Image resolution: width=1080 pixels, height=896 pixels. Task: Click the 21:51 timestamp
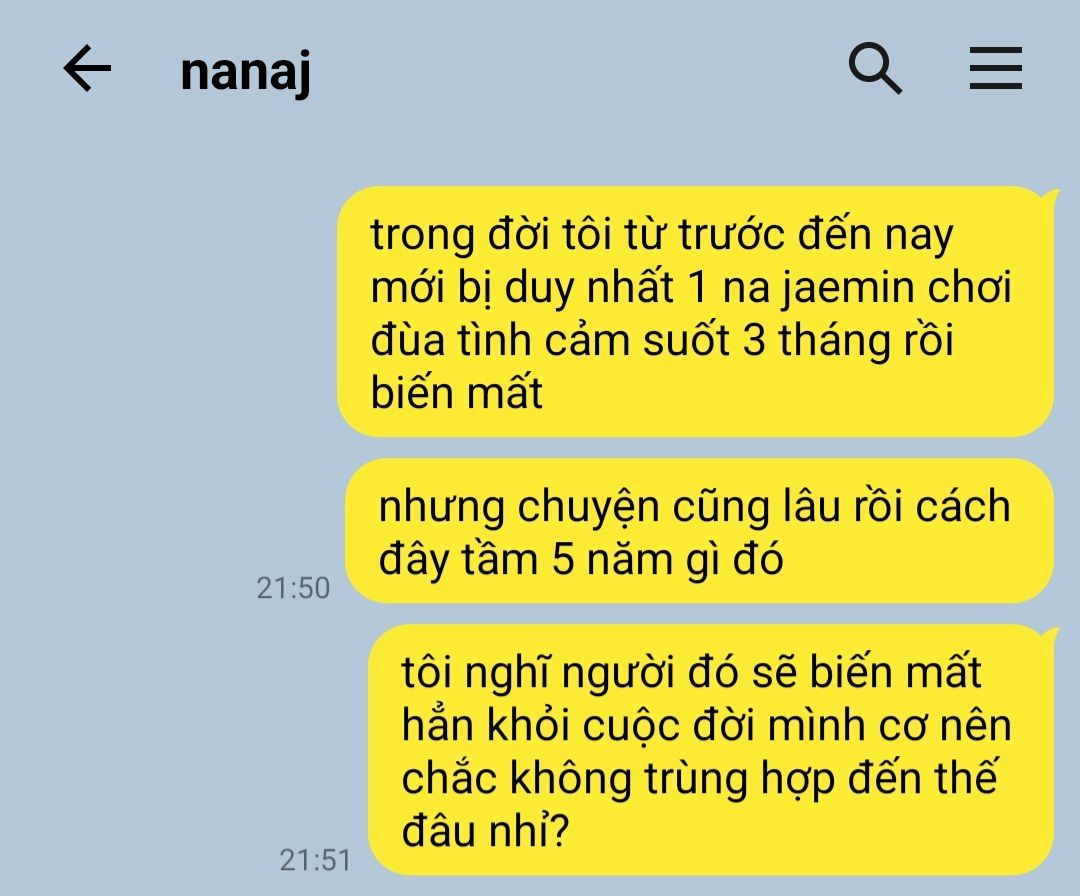(315, 860)
